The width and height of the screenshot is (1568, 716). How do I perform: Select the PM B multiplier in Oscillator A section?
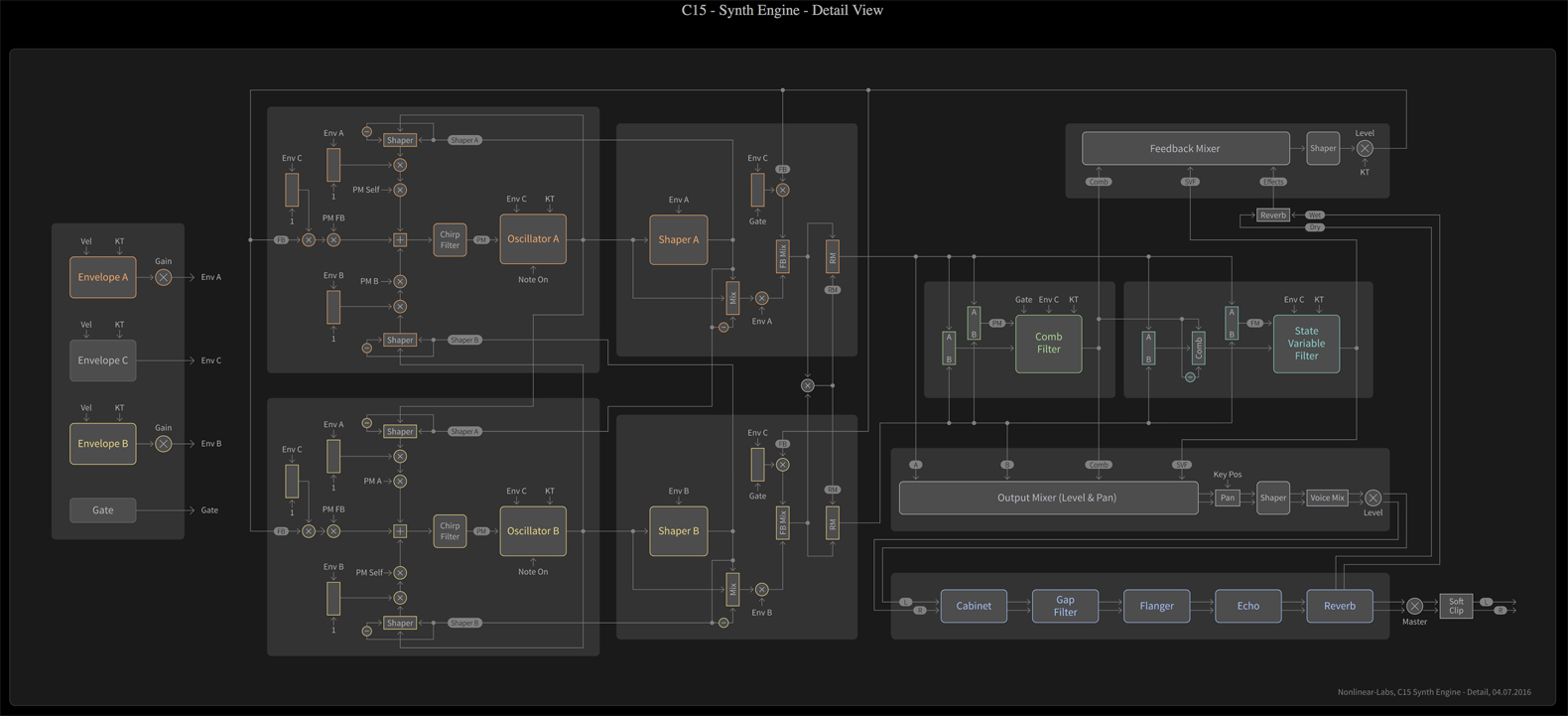point(400,281)
